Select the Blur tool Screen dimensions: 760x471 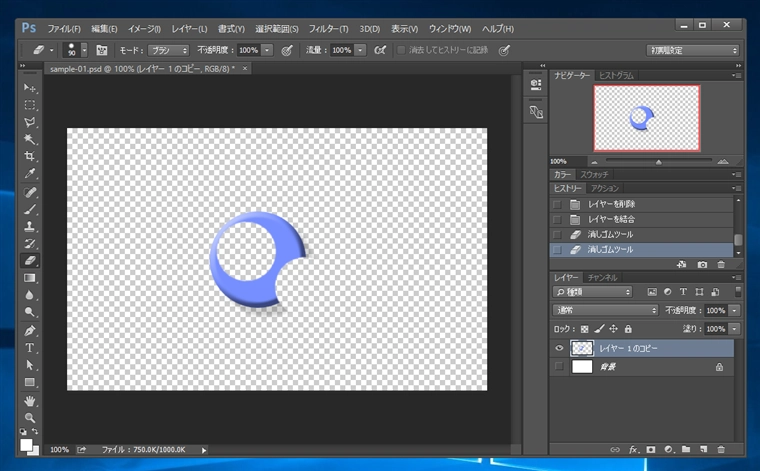coord(30,295)
